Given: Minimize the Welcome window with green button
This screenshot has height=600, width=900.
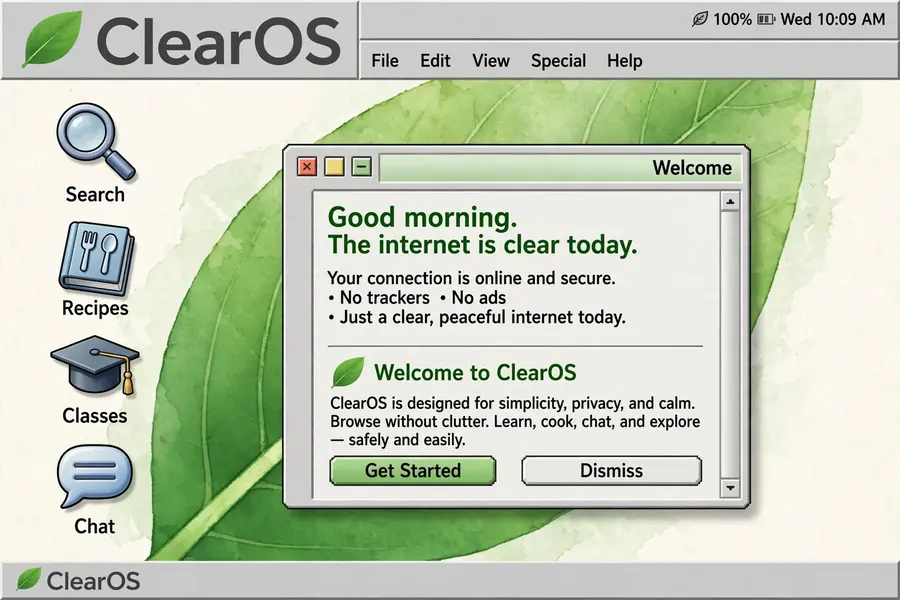Looking at the screenshot, I should point(362,167).
